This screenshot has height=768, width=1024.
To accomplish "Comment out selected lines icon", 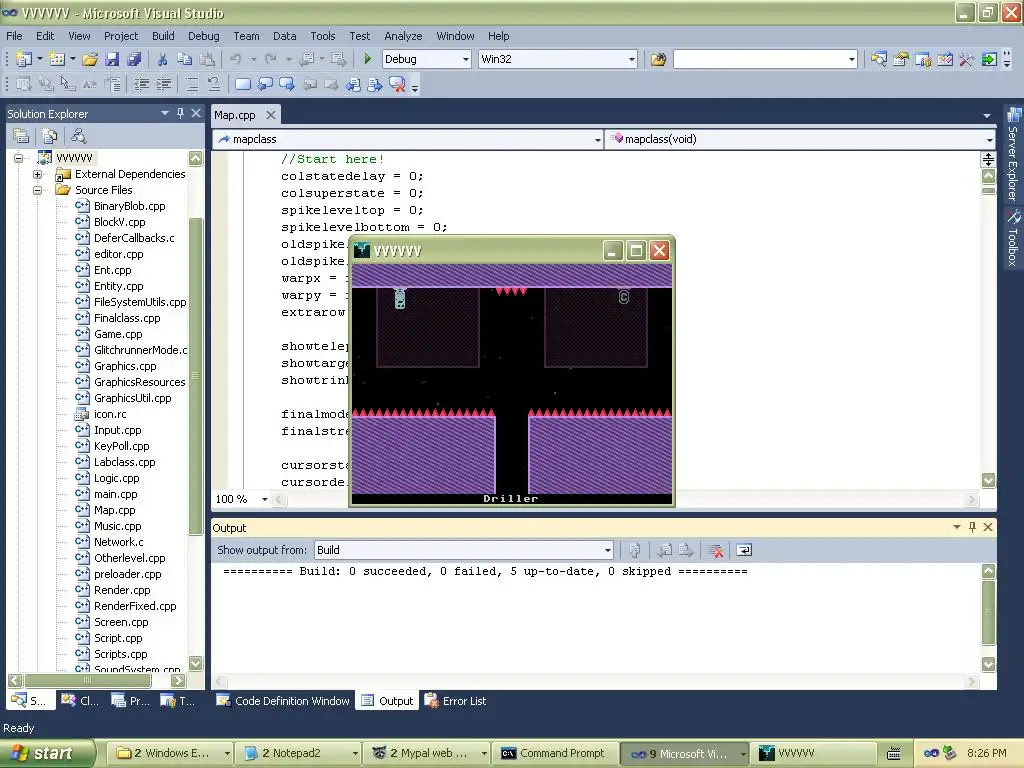I will pos(191,84).
